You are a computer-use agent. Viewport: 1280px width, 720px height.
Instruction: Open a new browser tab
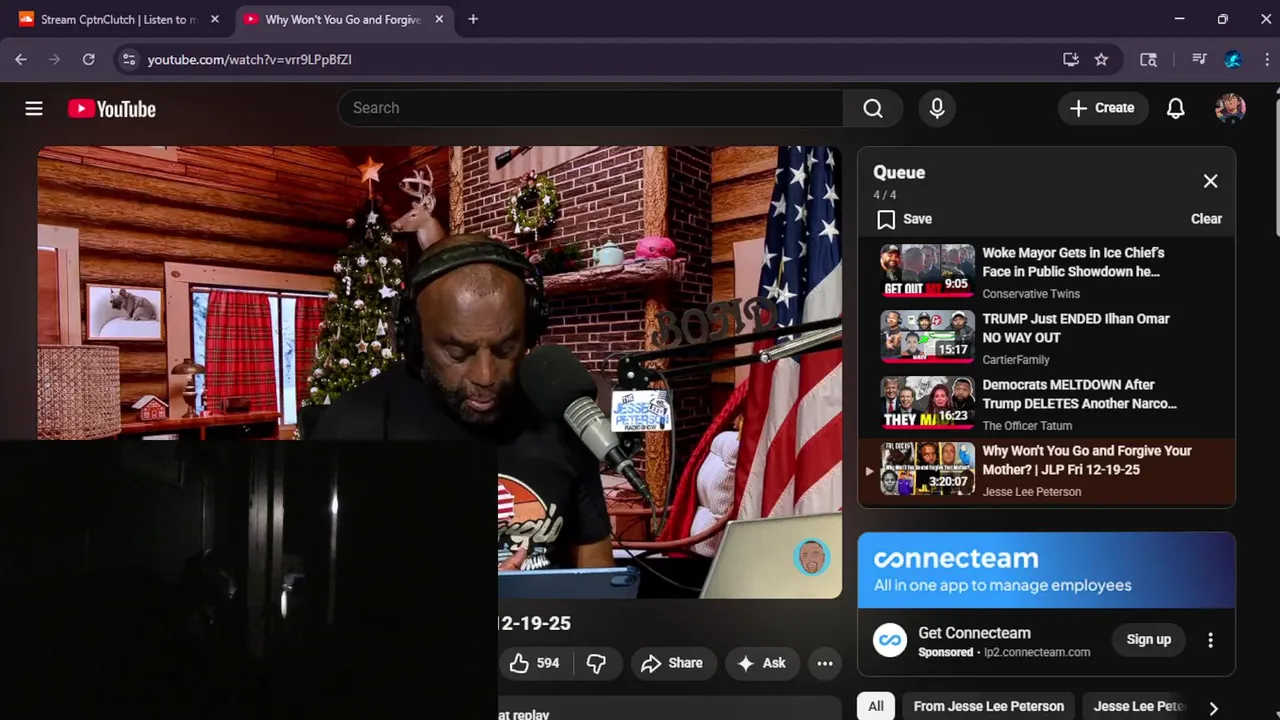[x=473, y=19]
